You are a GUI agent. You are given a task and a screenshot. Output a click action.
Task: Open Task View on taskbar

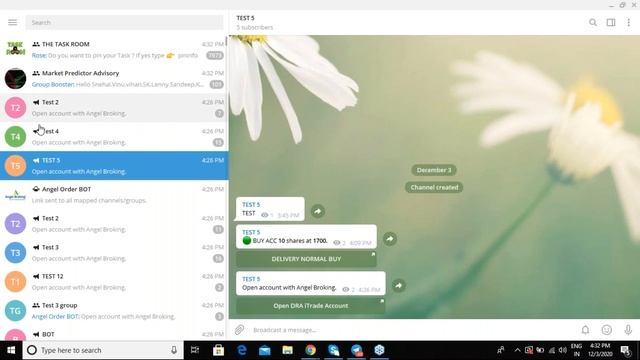[x=195, y=350]
